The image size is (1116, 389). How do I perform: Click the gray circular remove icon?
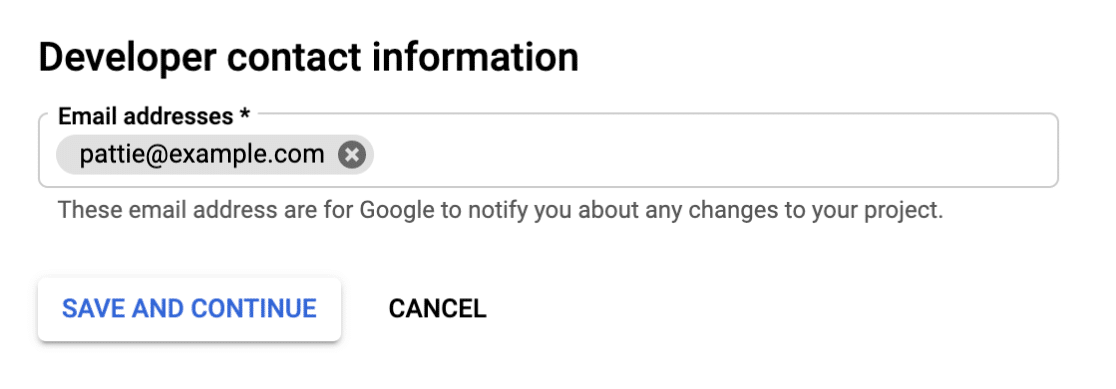pyautogui.click(x=352, y=154)
